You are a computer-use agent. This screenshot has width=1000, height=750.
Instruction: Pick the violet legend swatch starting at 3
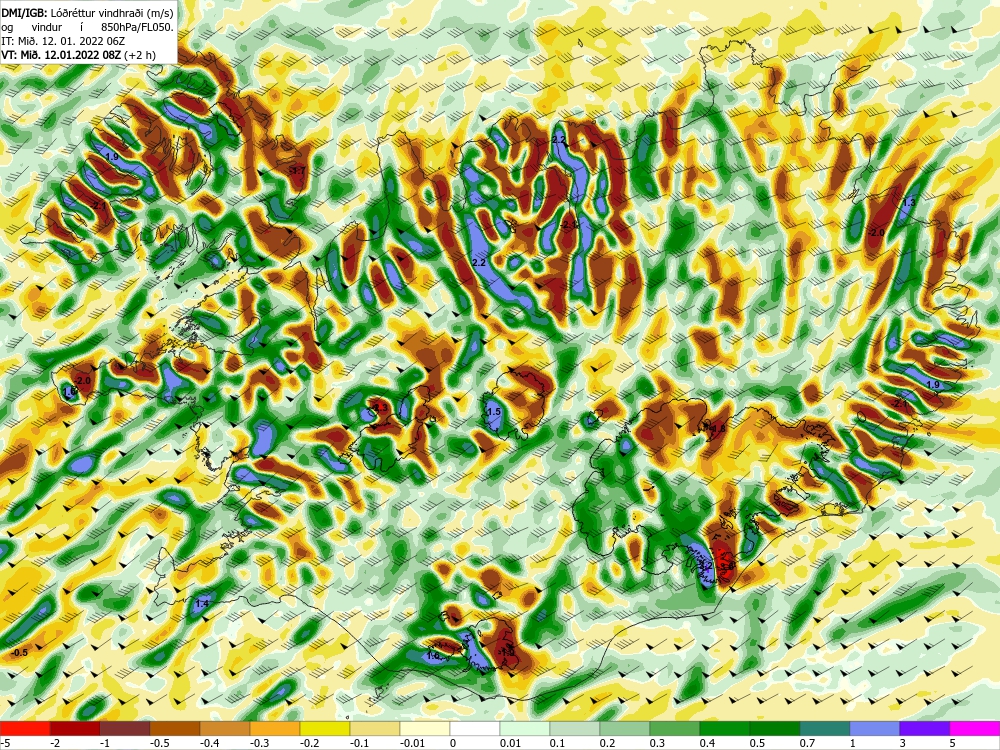coord(925,729)
